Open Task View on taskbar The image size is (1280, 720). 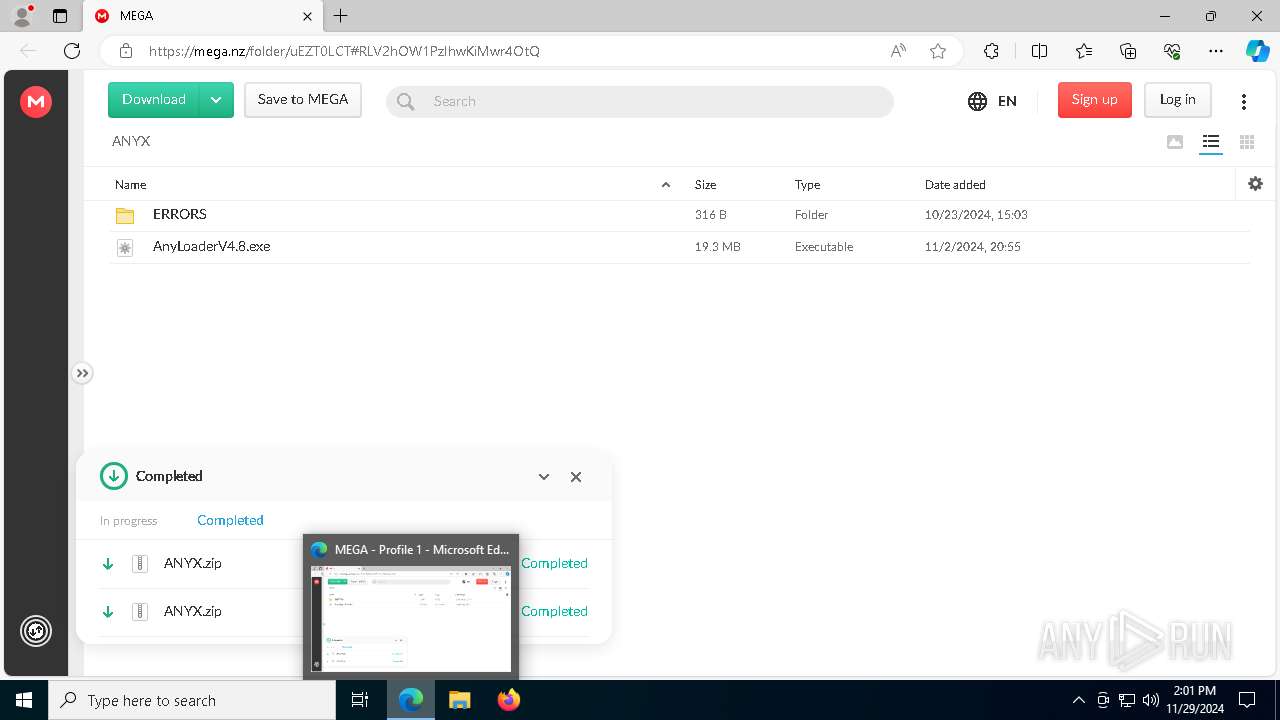pos(360,700)
